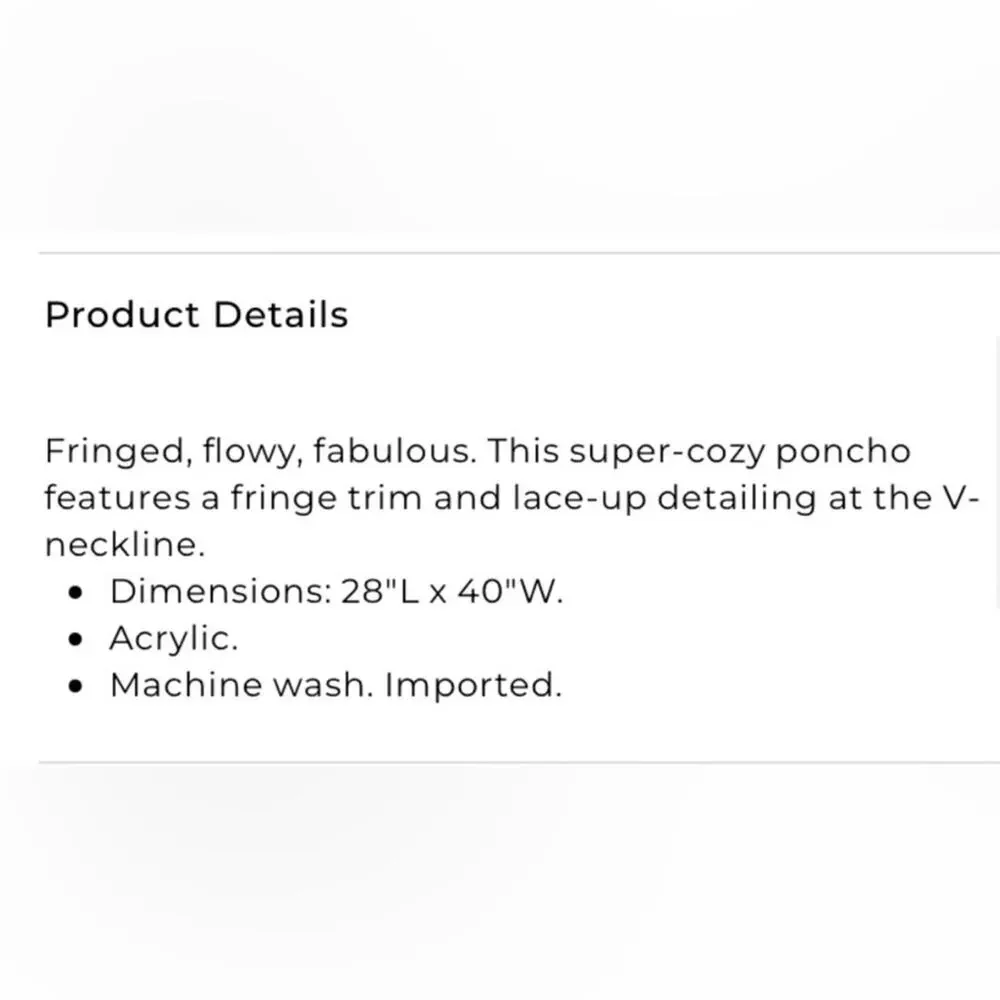The width and height of the screenshot is (1000, 1000).
Task: Click the "Acrylic." material text
Action: click(173, 639)
